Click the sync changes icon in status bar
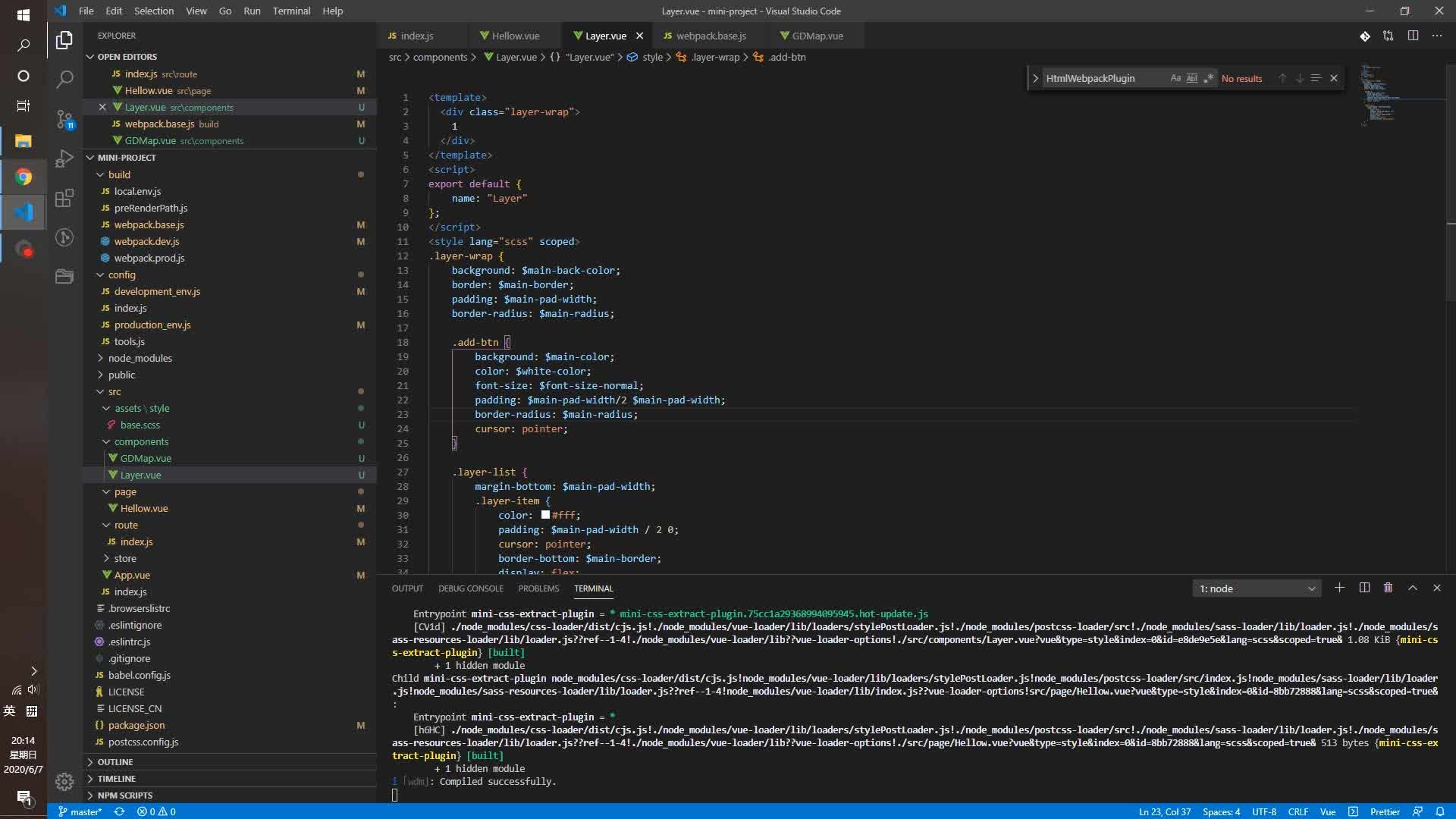 pos(119,811)
